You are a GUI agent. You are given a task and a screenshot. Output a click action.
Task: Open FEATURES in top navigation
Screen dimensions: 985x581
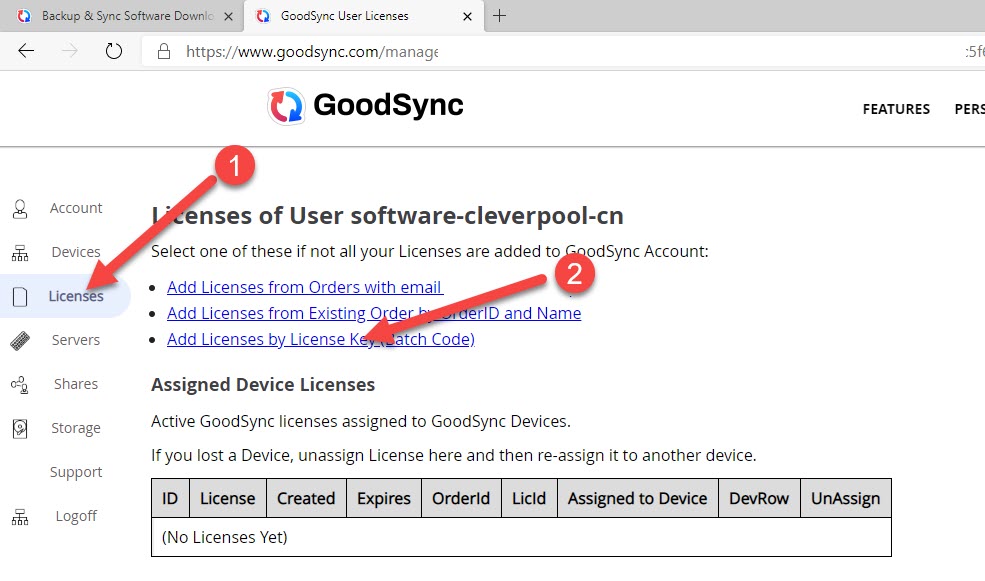[x=896, y=109]
